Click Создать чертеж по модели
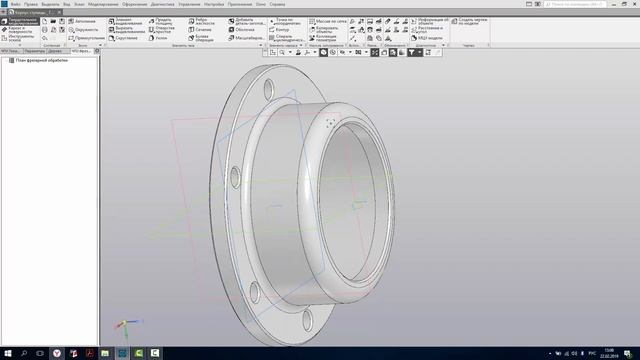Viewport: 640px width, 360px height. (x=469, y=21)
